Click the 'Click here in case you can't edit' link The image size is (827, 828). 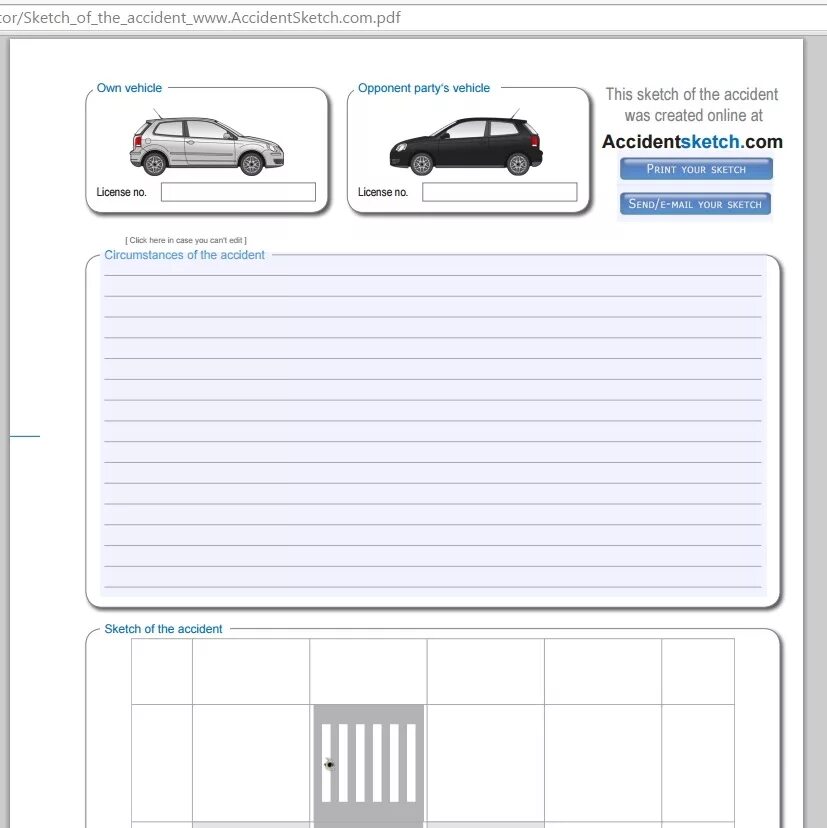tap(186, 240)
